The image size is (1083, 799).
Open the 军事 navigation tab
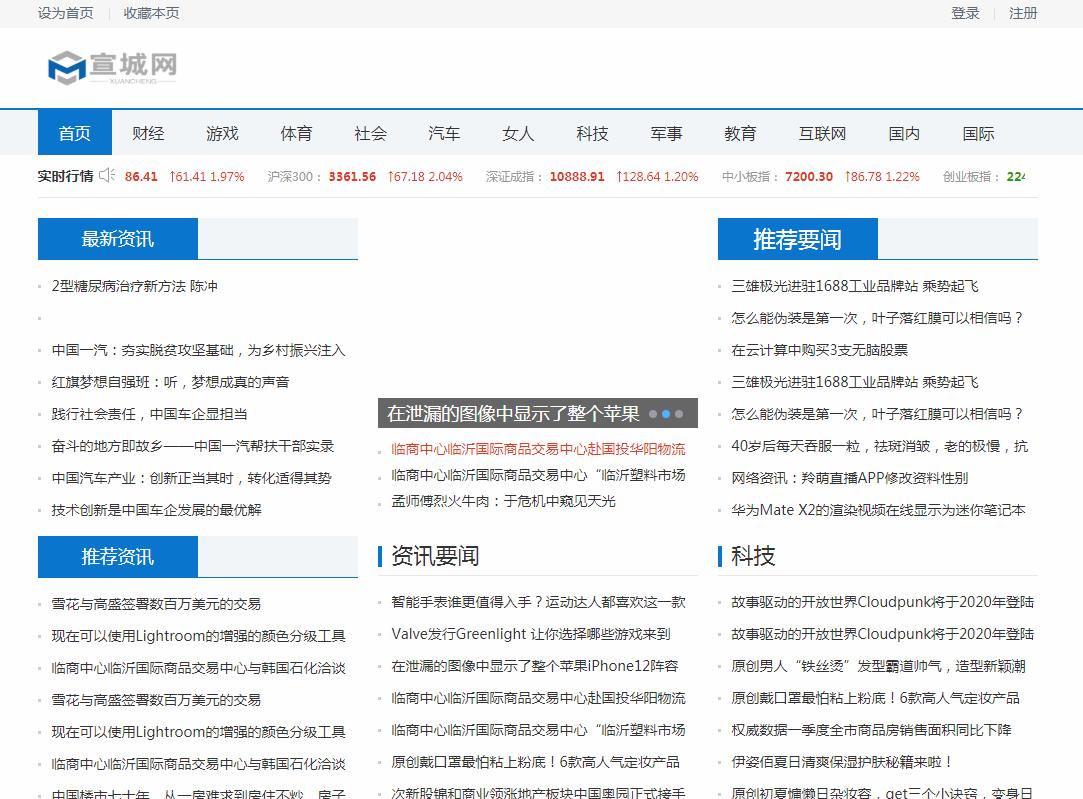pyautogui.click(x=666, y=133)
